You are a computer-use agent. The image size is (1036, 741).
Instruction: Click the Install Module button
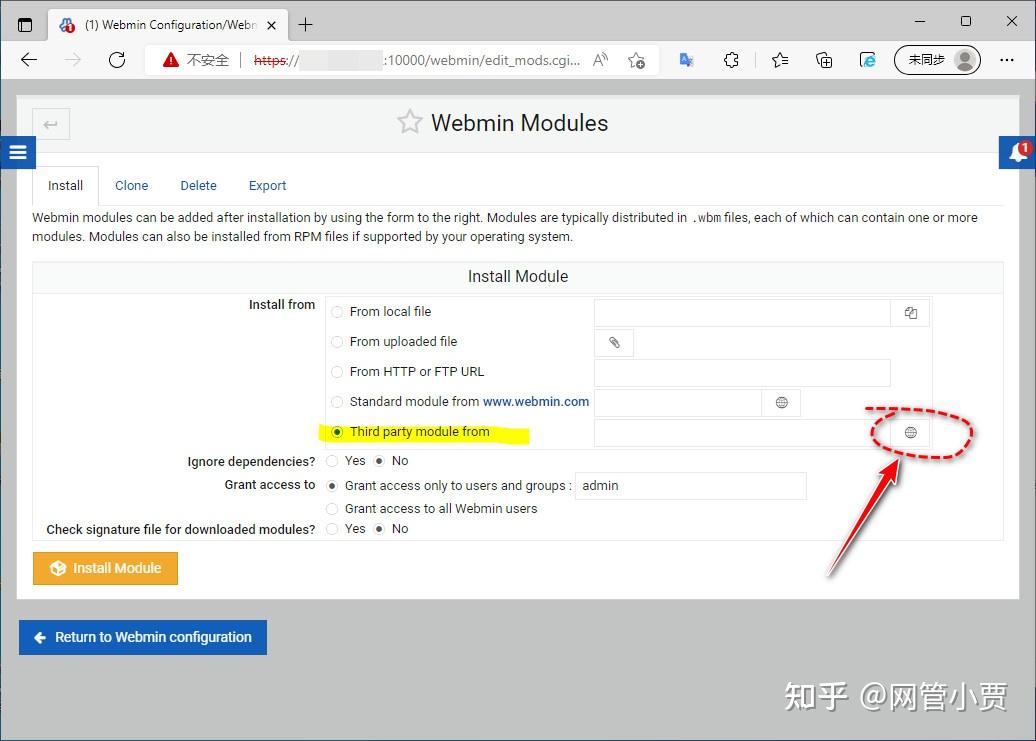coord(105,567)
